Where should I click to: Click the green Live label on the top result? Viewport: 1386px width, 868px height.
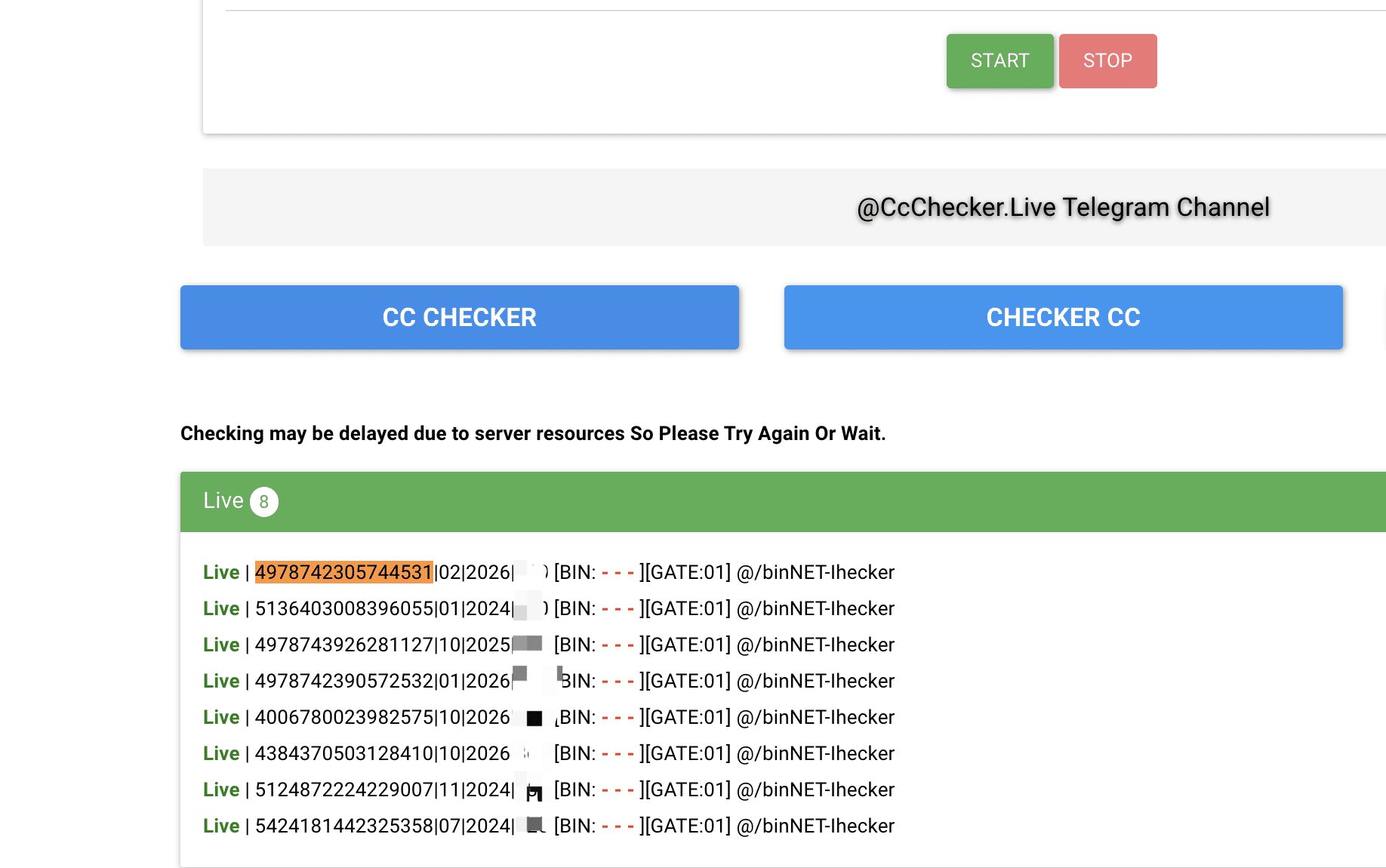point(221,572)
